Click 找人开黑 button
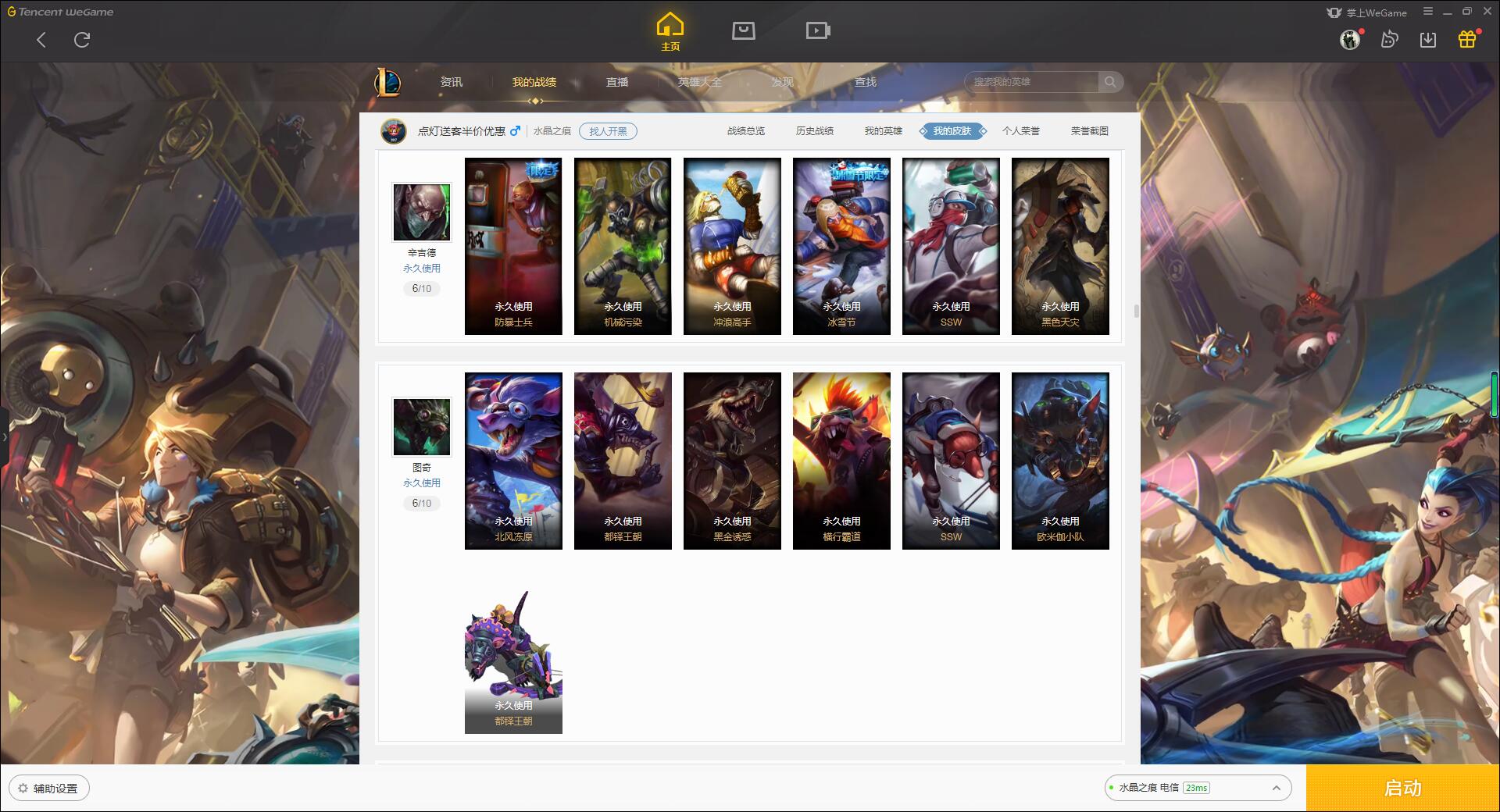 608,131
